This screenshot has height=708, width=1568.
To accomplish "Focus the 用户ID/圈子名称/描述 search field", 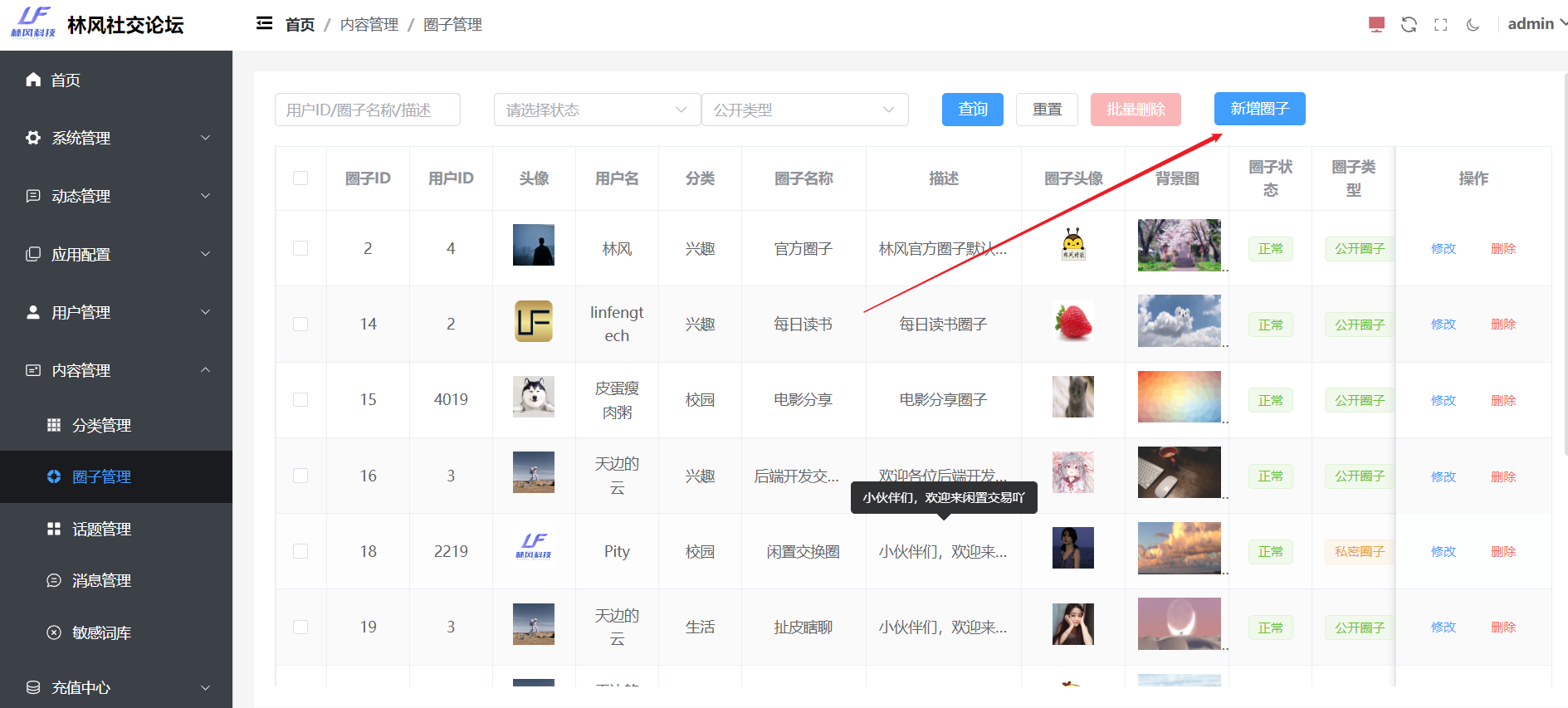I will point(368,110).
